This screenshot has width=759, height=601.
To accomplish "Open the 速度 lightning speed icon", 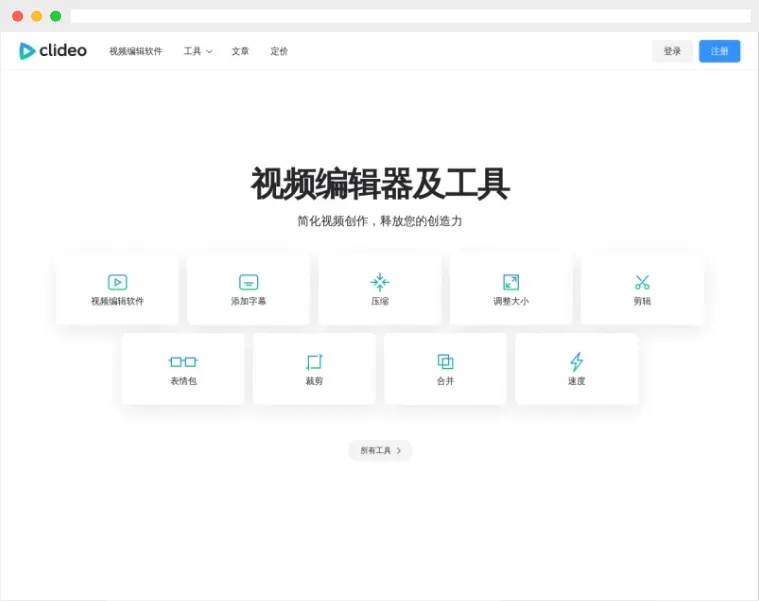I will (x=577, y=361).
